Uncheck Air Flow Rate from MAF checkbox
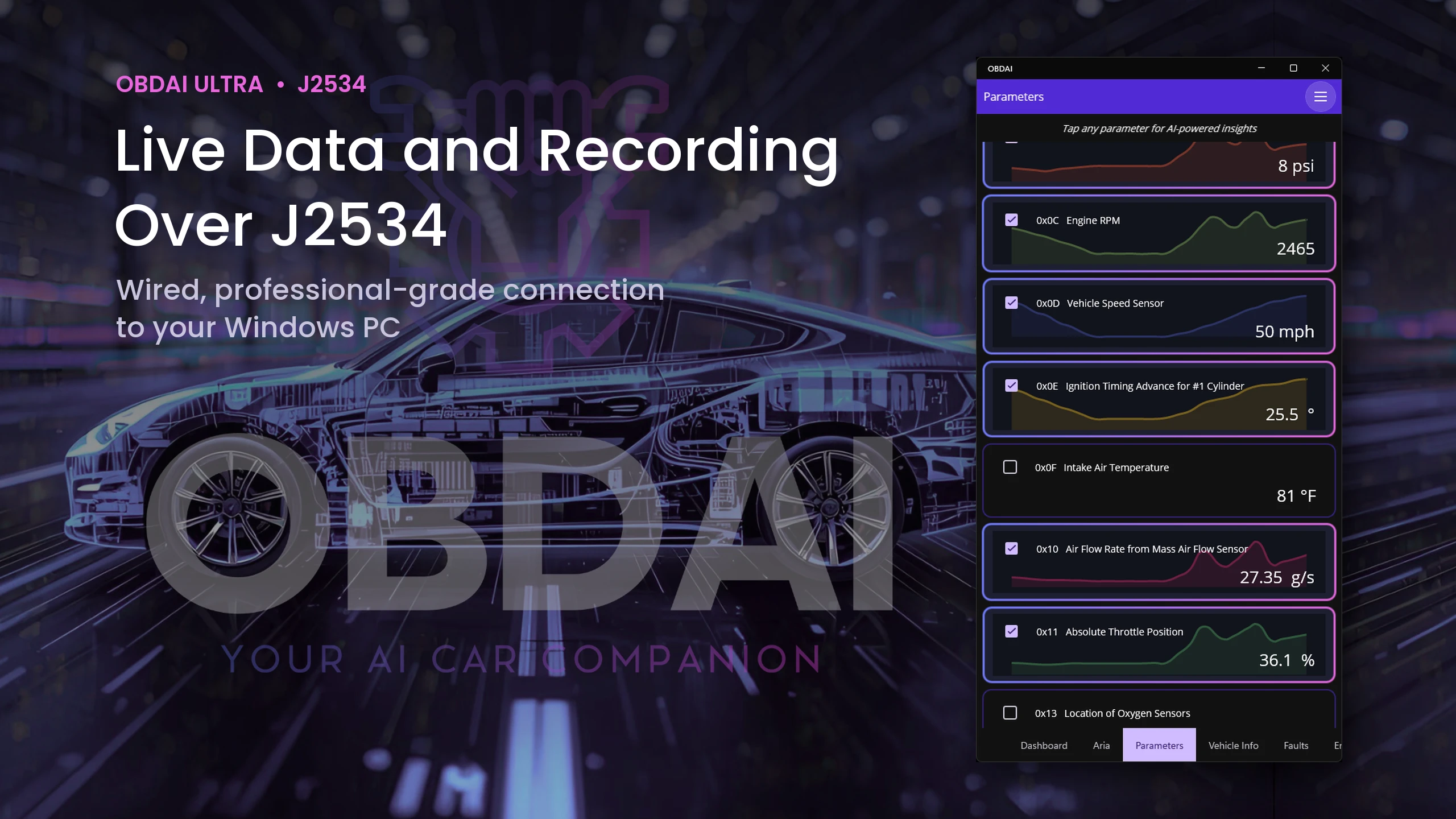1456x819 pixels. tap(1011, 548)
